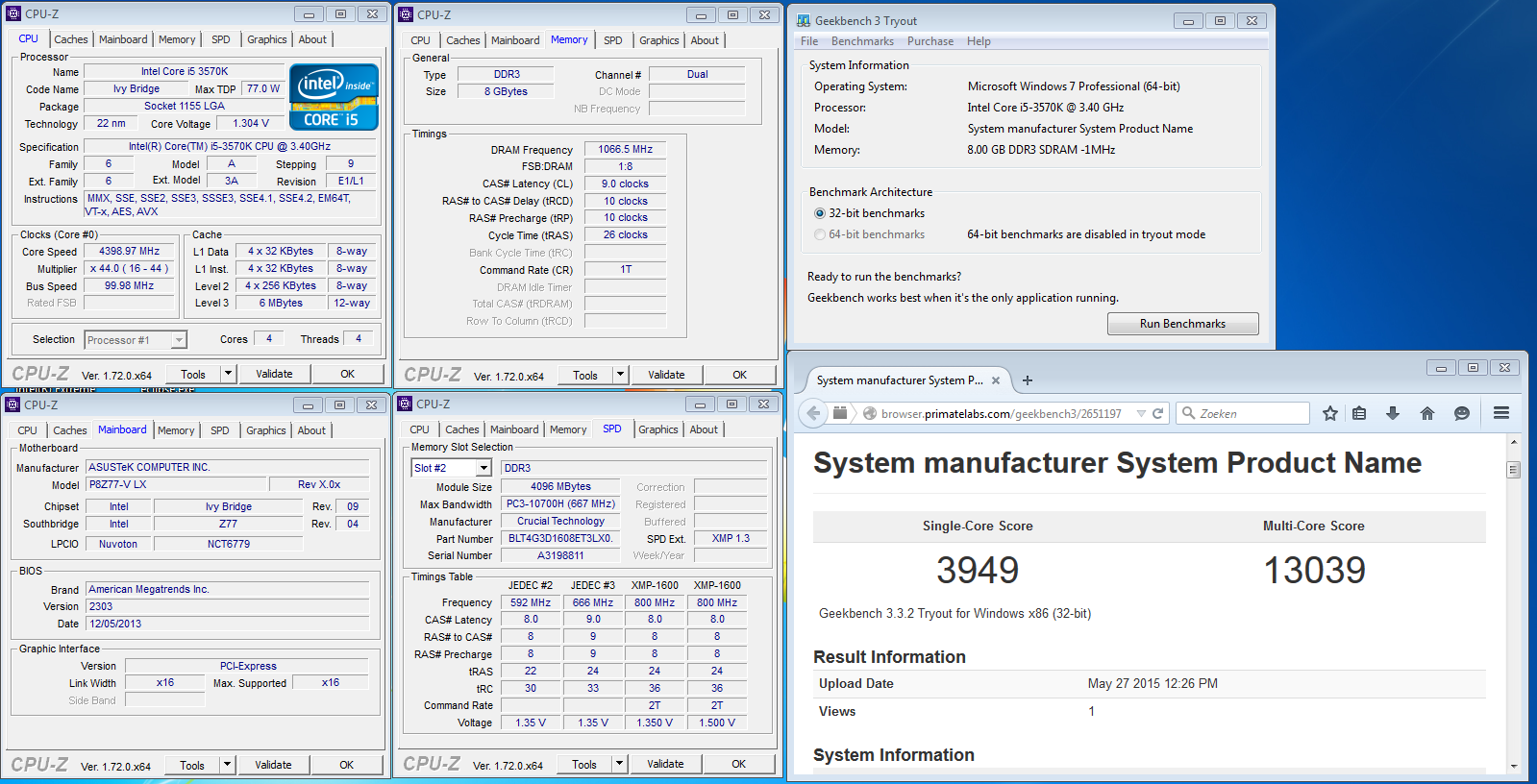Image resolution: width=1537 pixels, height=784 pixels.
Task: Click Validate in the SPD window
Action: click(665, 764)
